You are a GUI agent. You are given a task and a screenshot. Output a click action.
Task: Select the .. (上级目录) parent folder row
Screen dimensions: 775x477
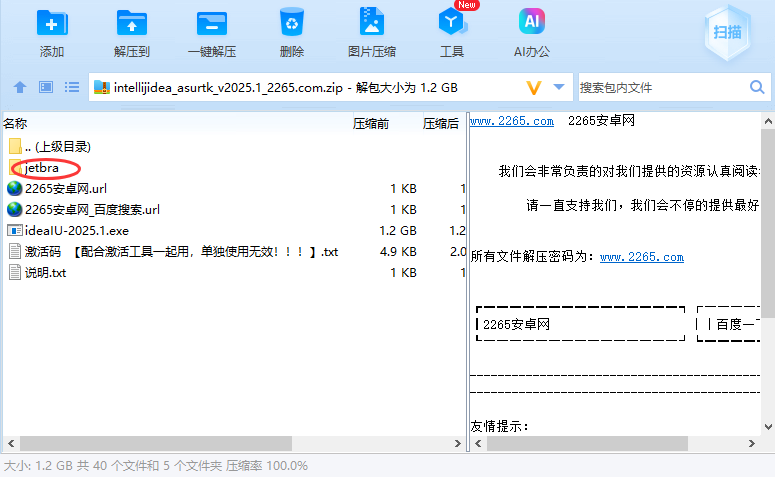[233, 146]
